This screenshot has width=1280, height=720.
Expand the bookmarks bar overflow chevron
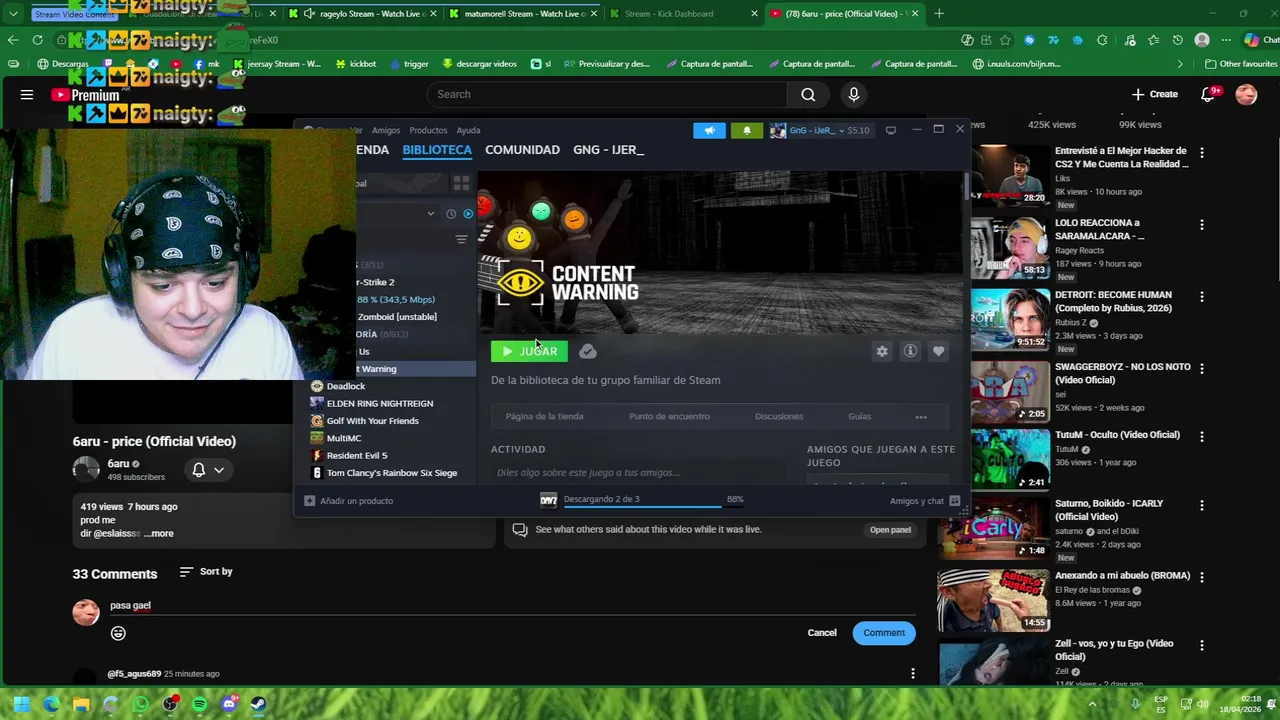click(x=1180, y=64)
